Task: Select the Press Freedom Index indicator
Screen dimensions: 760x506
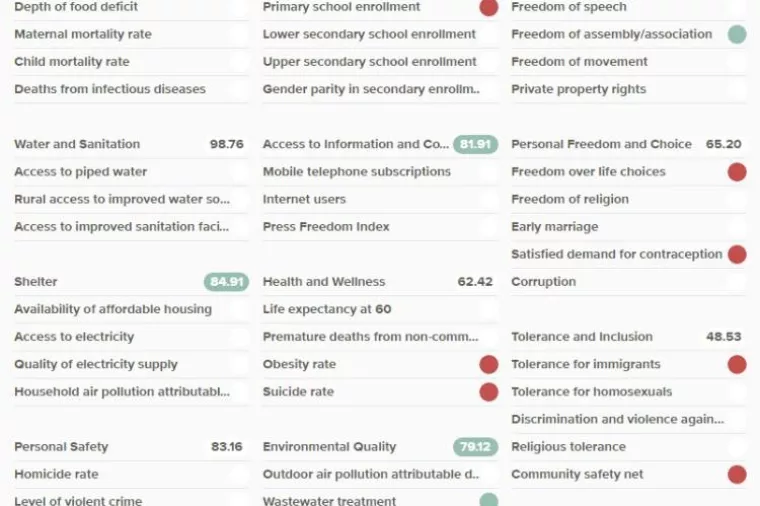Action: click(x=326, y=227)
